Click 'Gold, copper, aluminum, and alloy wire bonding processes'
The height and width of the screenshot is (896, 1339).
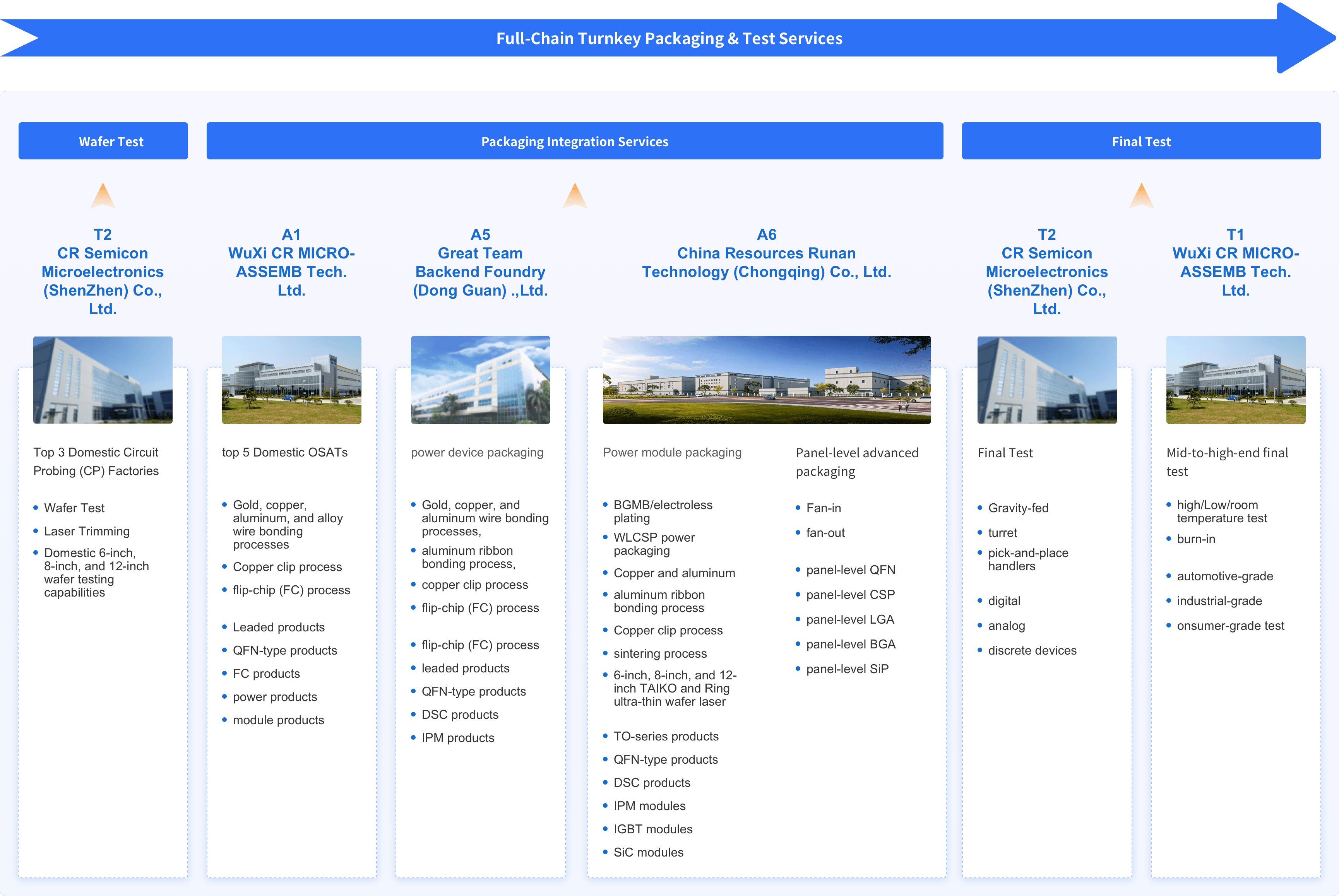[x=288, y=525]
